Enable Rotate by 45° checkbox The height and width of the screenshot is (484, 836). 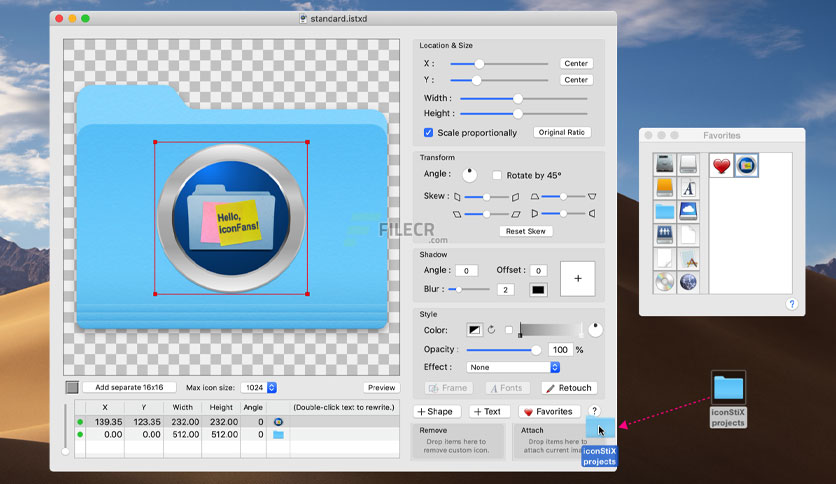click(x=497, y=175)
